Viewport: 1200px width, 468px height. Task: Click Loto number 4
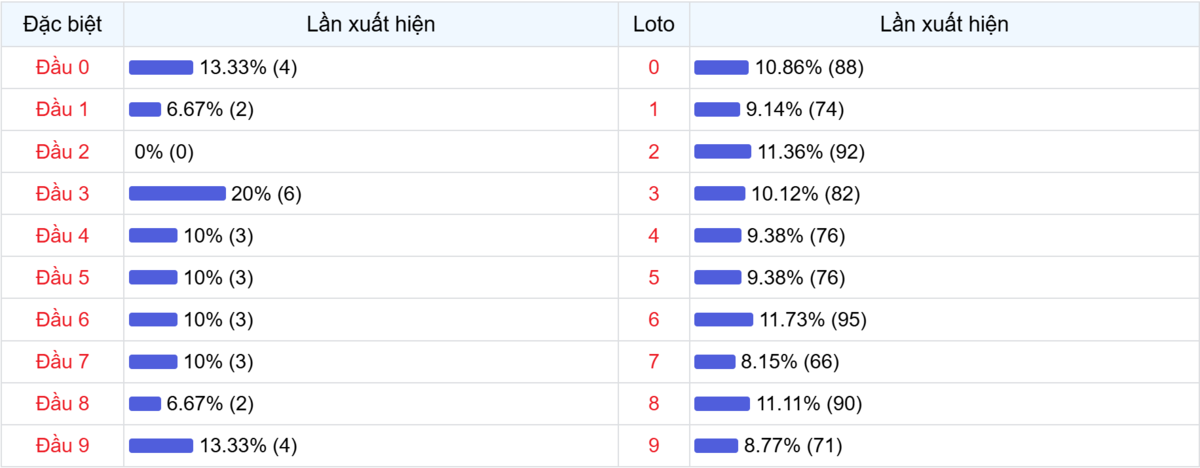click(x=654, y=236)
